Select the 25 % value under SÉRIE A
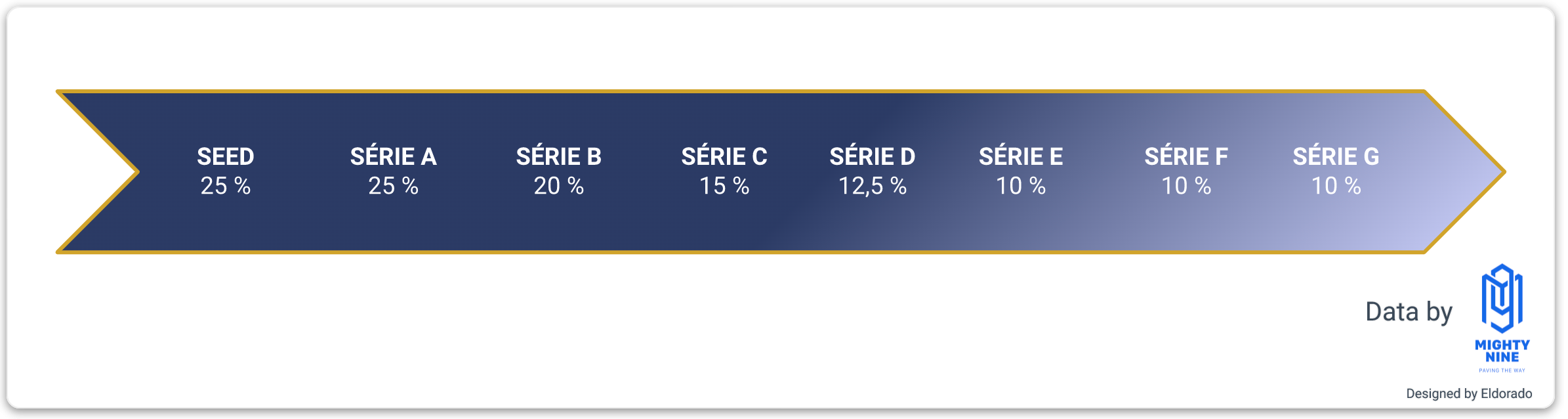This screenshot has width=1568, height=419. click(394, 186)
